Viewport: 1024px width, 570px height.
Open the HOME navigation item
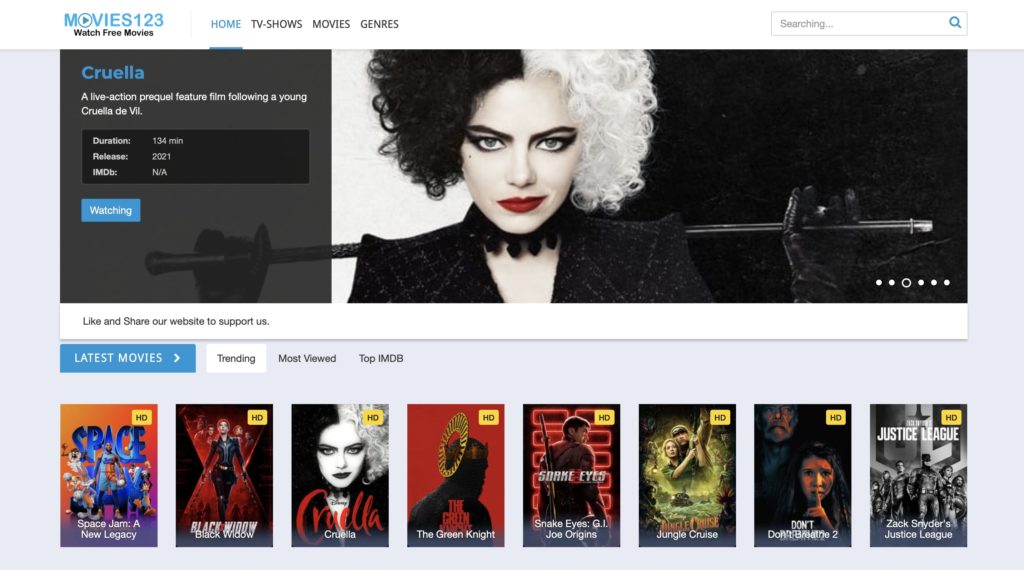point(225,24)
